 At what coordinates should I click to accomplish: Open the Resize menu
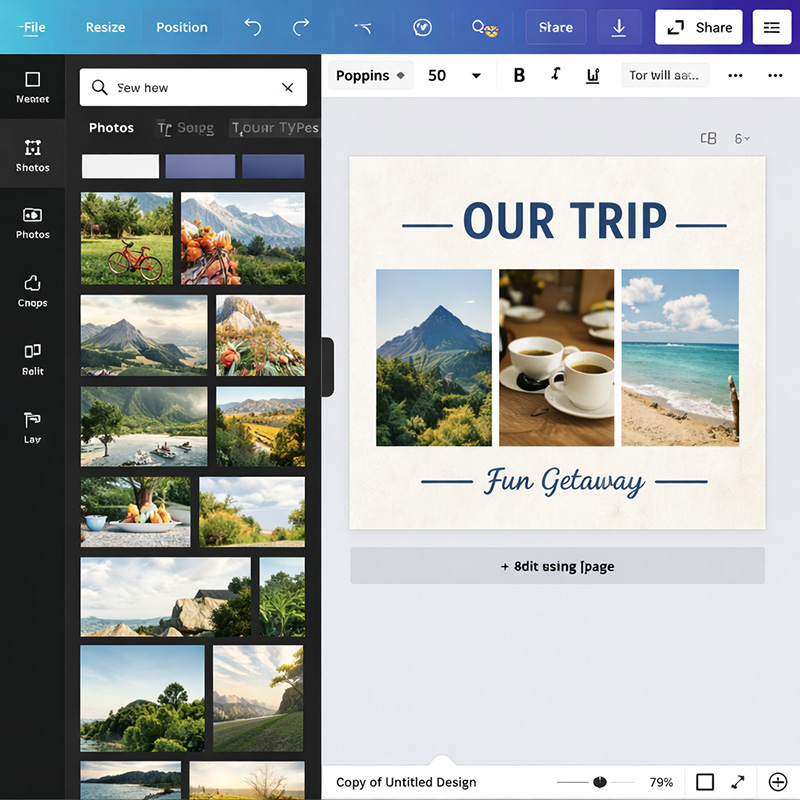point(105,27)
